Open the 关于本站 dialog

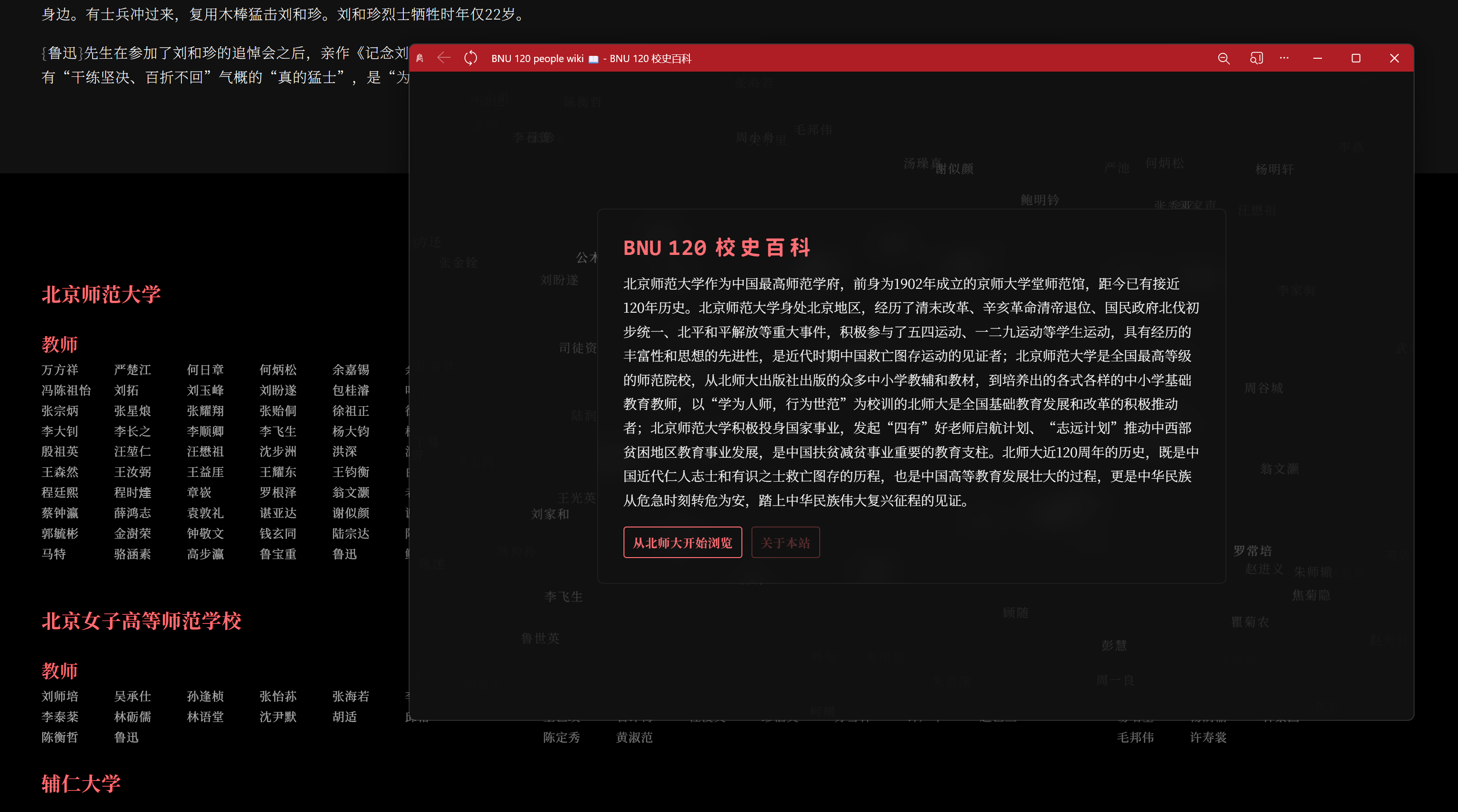[786, 542]
